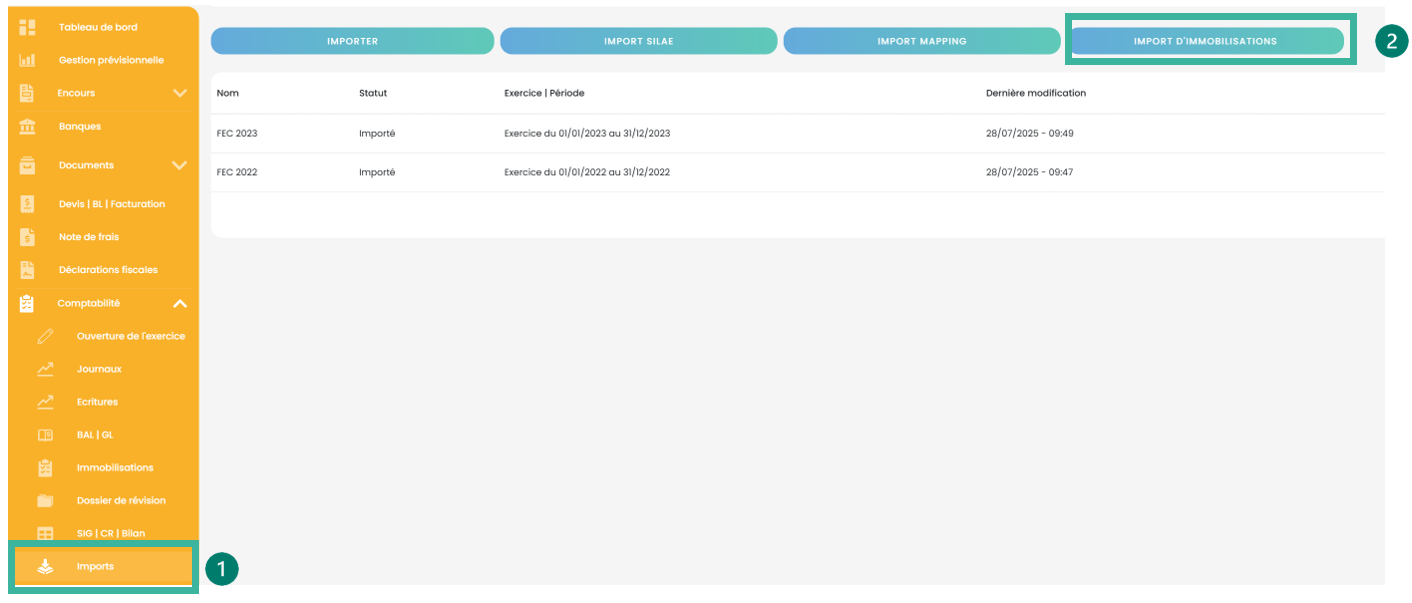Click the Importé status of FEC 2022
The height and width of the screenshot is (603, 1412).
coord(377,172)
